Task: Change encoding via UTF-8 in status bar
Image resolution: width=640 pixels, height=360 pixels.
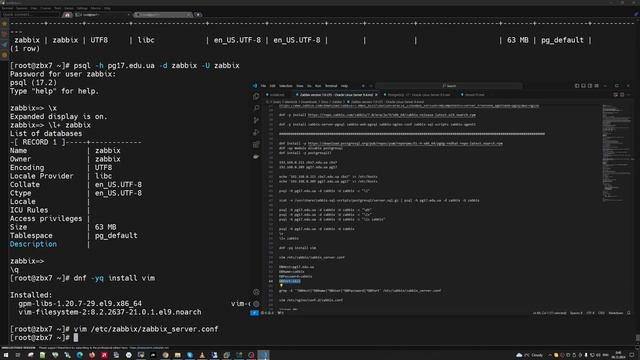Action: (x=590, y=313)
